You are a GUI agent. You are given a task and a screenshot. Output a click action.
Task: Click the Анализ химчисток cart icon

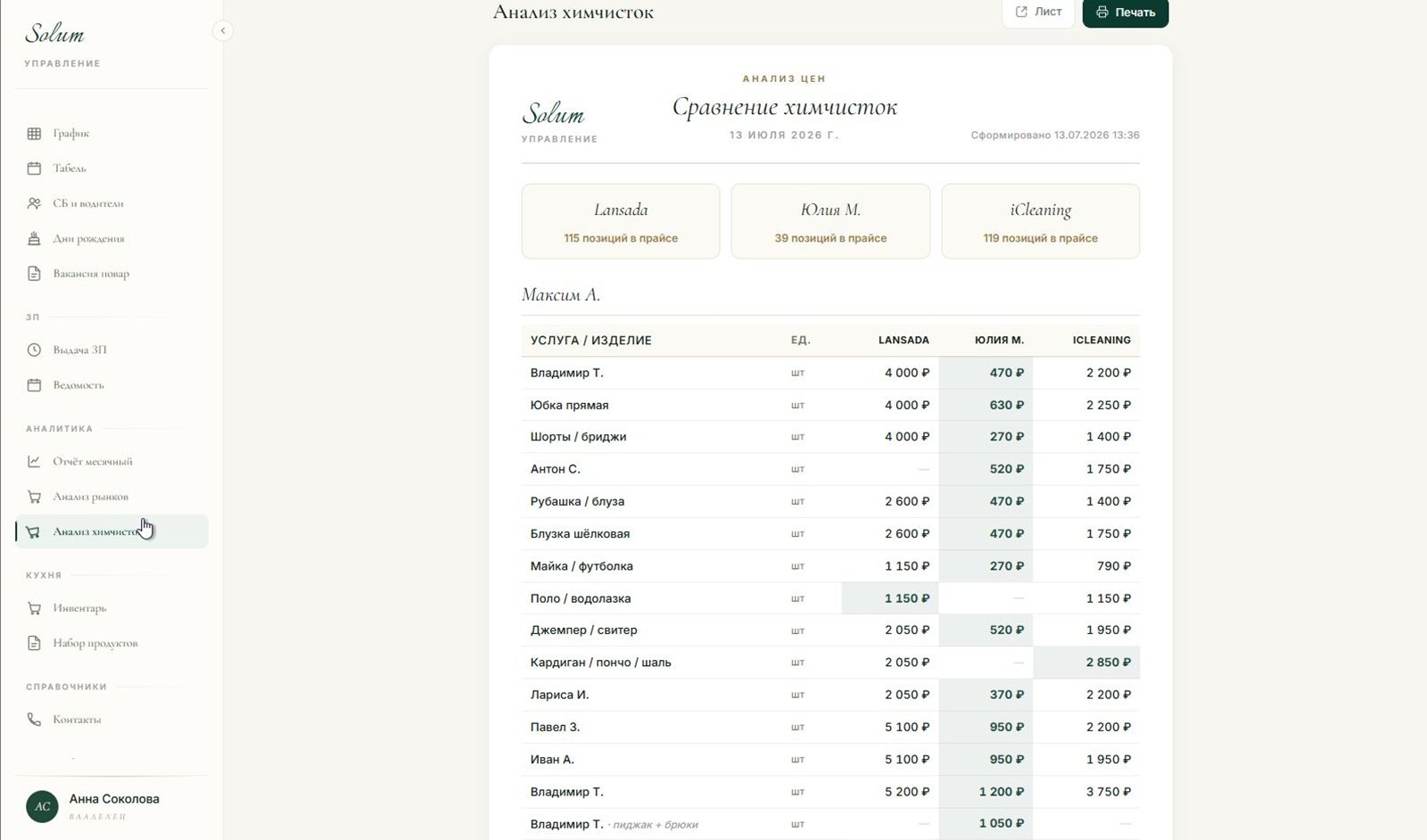click(34, 532)
